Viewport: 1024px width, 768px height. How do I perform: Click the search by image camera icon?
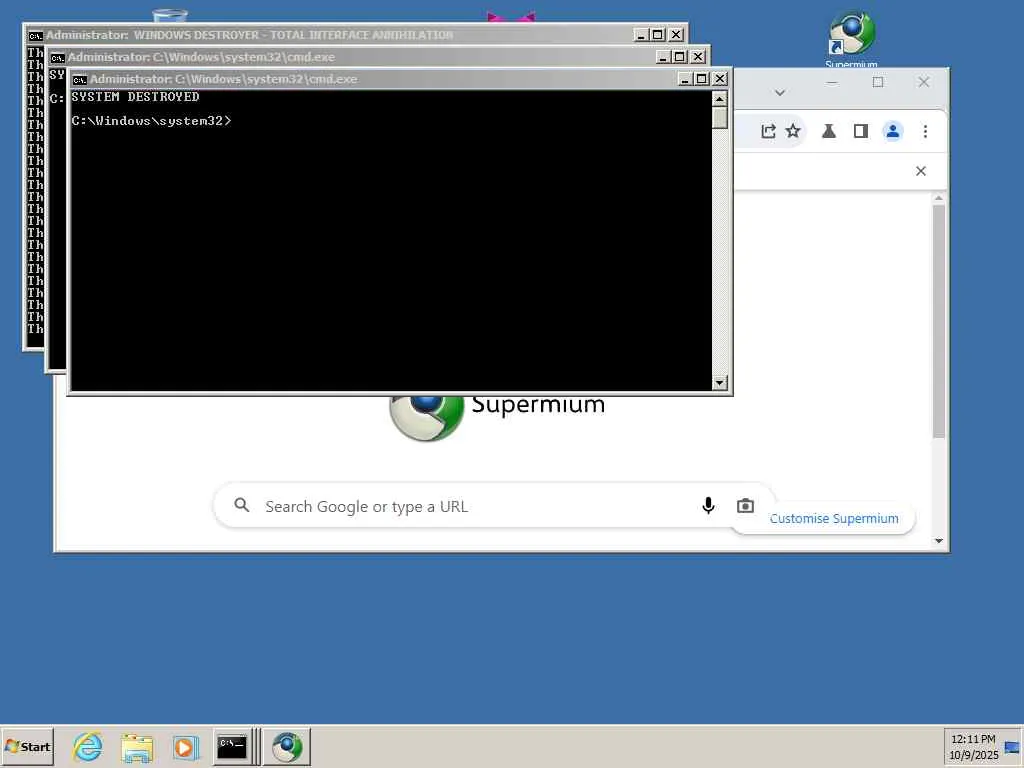[x=745, y=505]
